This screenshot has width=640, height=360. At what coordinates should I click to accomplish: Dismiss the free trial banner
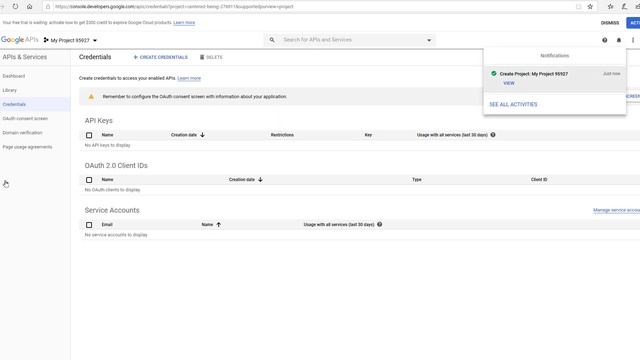[x=610, y=23]
